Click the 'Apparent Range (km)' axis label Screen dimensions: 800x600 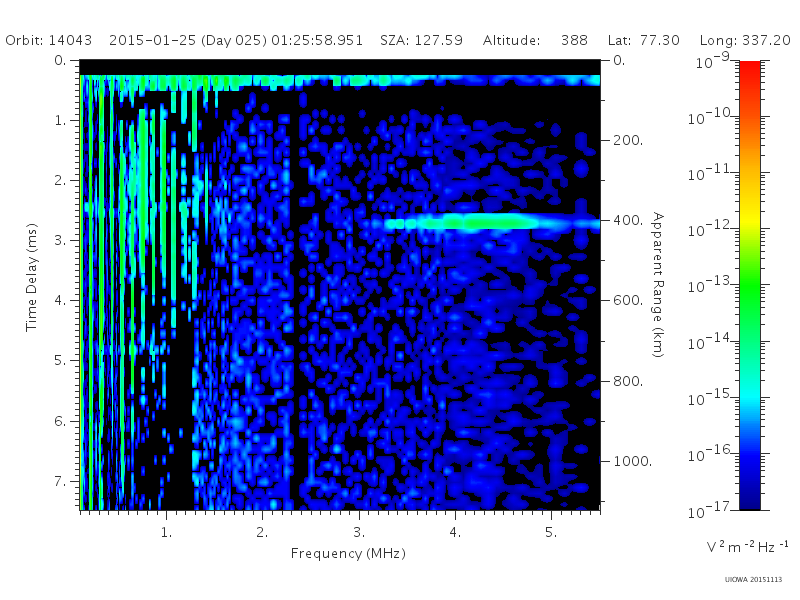[x=658, y=285]
